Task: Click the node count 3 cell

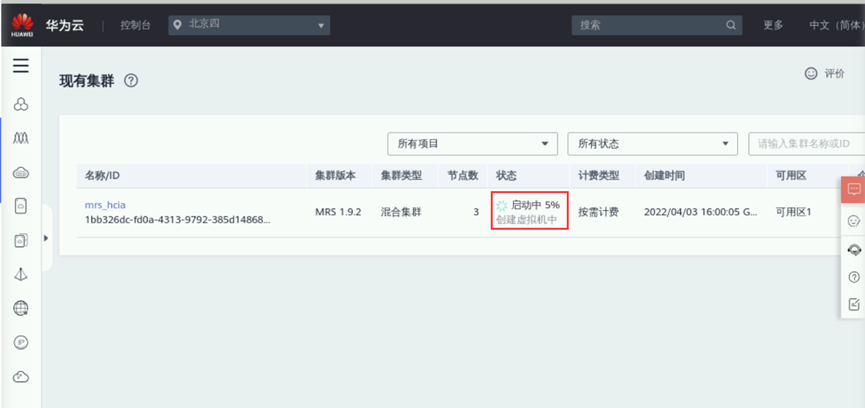Action: [x=476, y=212]
